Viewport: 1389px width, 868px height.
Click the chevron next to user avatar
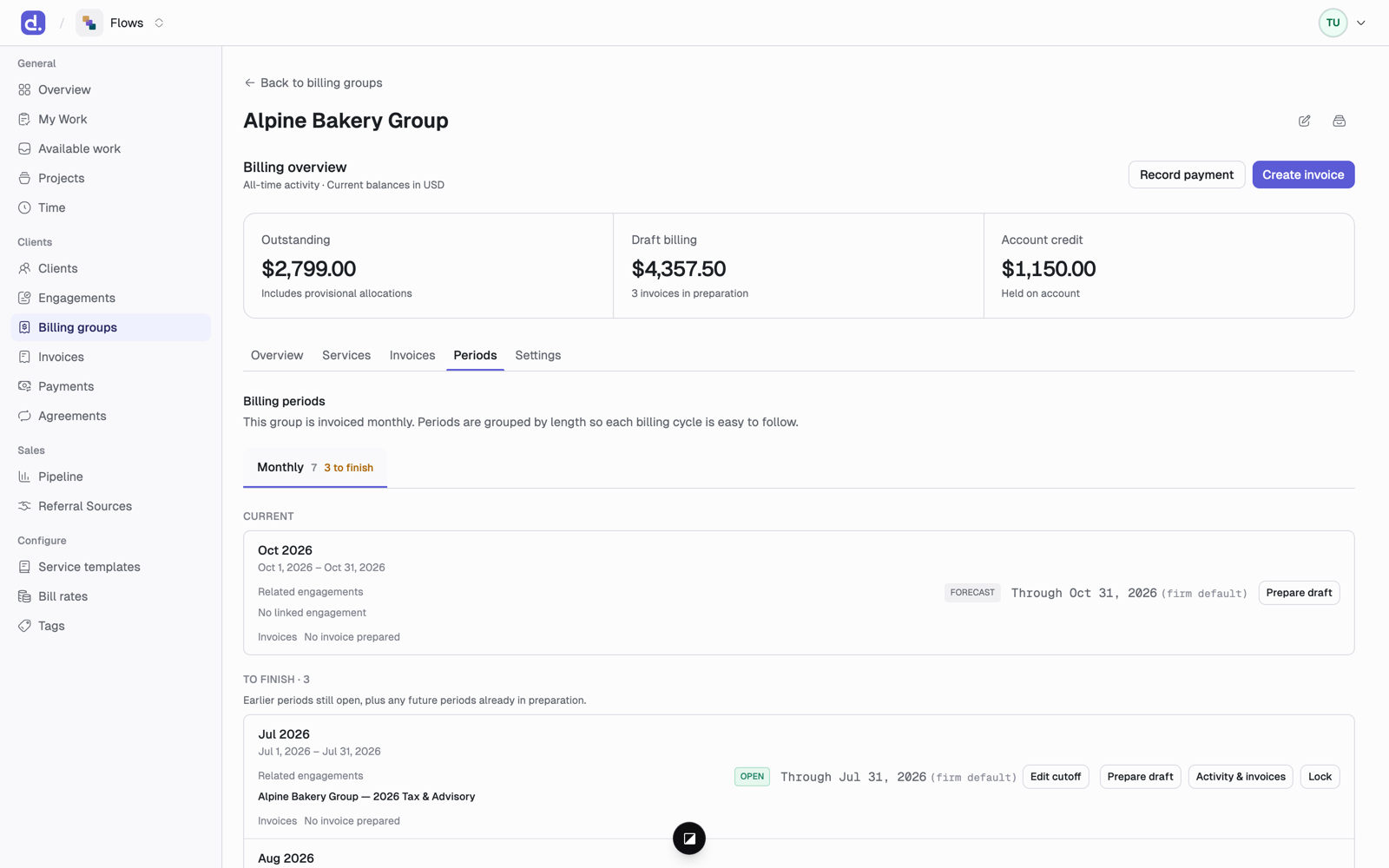click(x=1360, y=23)
